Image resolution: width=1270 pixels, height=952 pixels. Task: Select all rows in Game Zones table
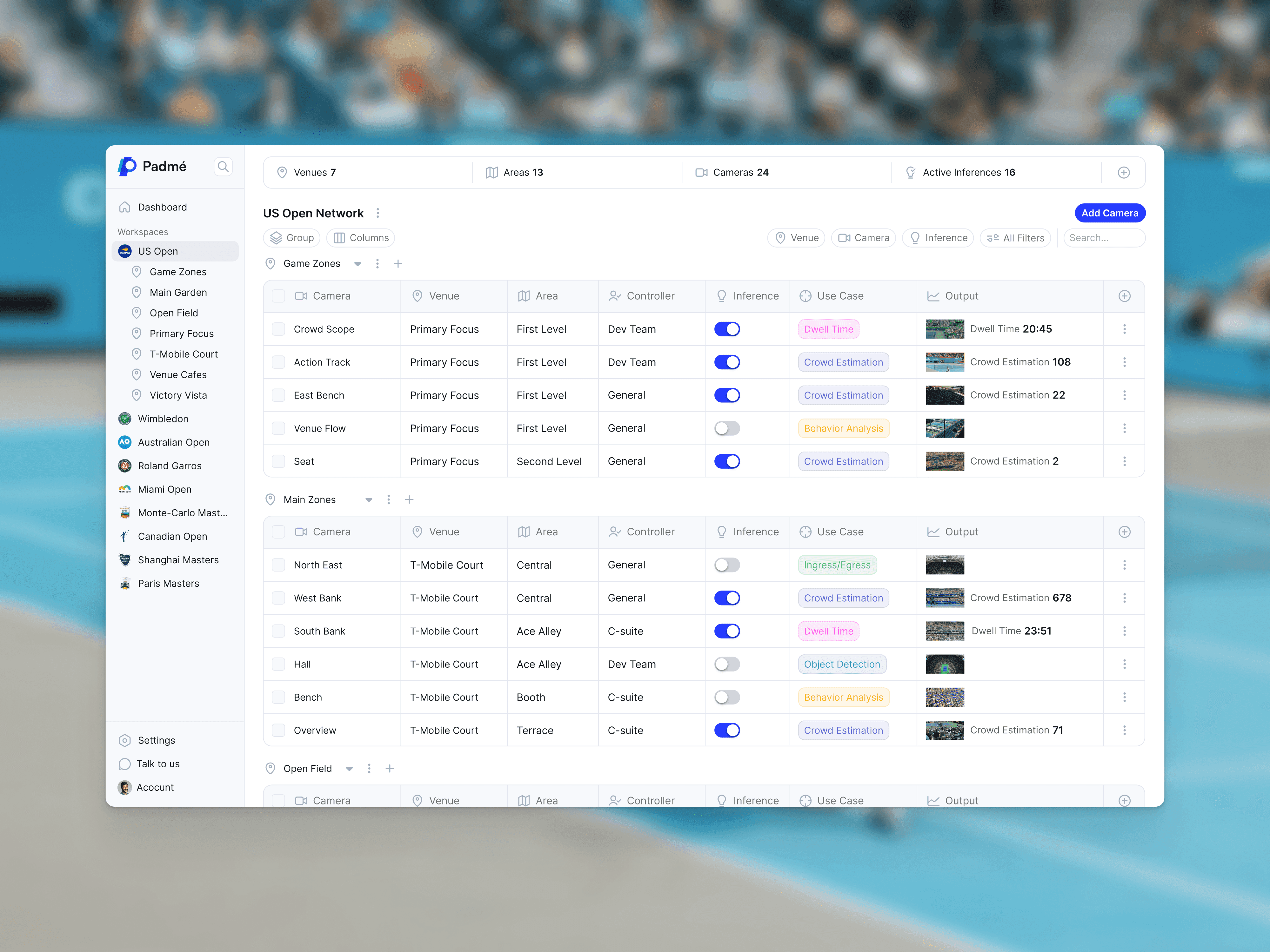[x=278, y=296]
